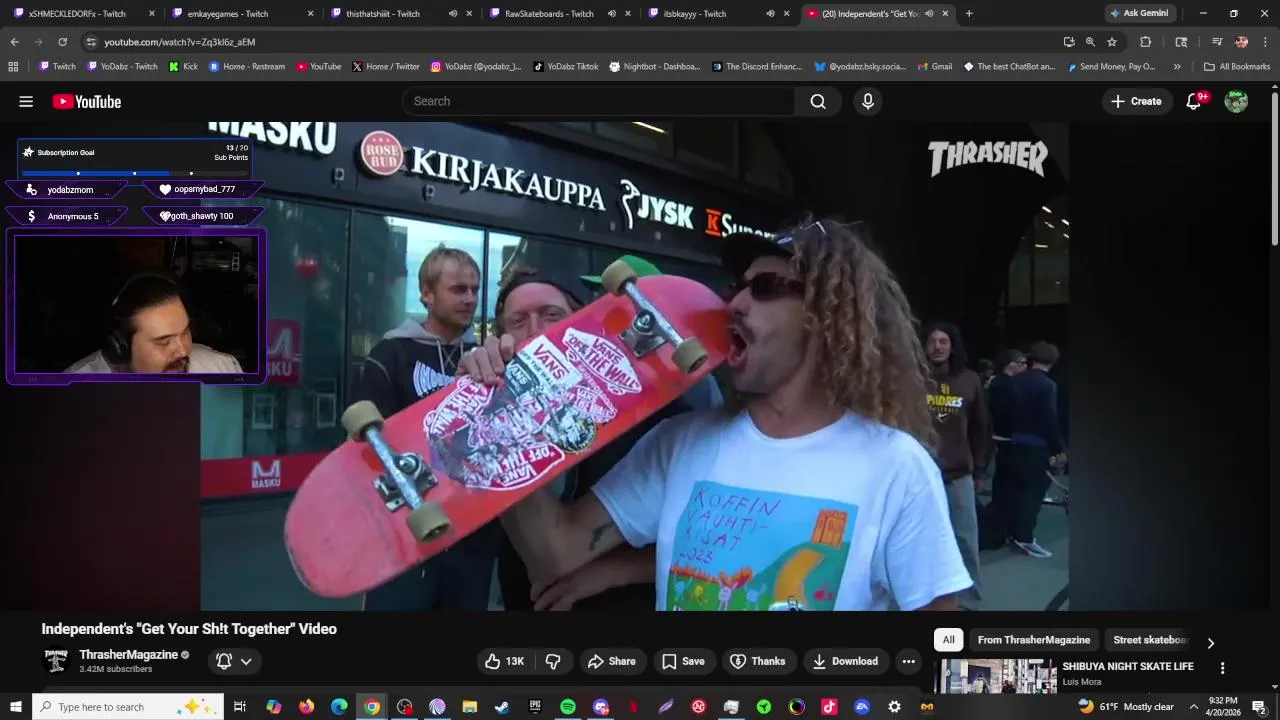Go to the YouTube home logo
Screen dimensions: 1280x720
point(87,101)
